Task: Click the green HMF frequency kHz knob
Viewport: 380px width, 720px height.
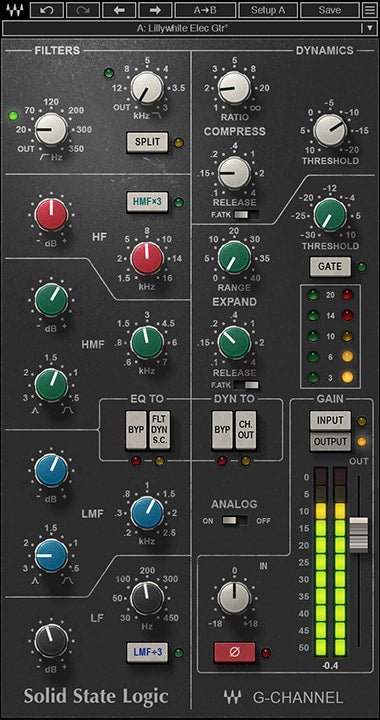Action: coord(147,342)
